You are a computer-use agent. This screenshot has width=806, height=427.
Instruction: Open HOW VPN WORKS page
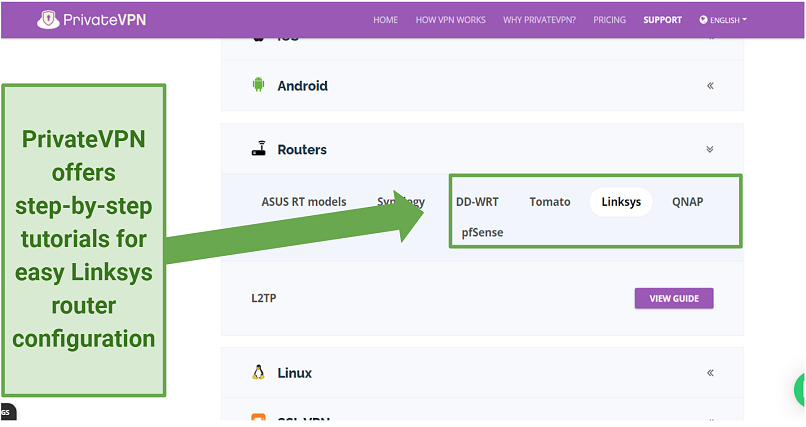(x=450, y=20)
